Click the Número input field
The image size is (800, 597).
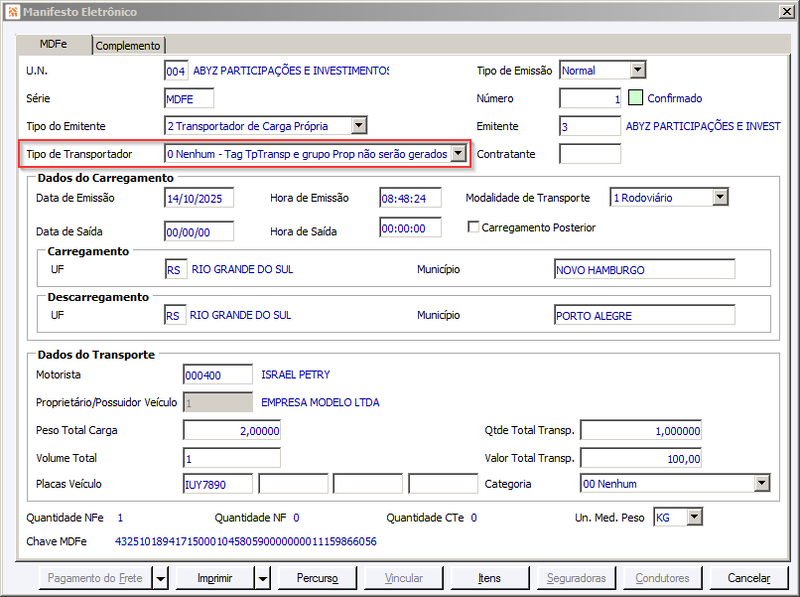coord(590,98)
